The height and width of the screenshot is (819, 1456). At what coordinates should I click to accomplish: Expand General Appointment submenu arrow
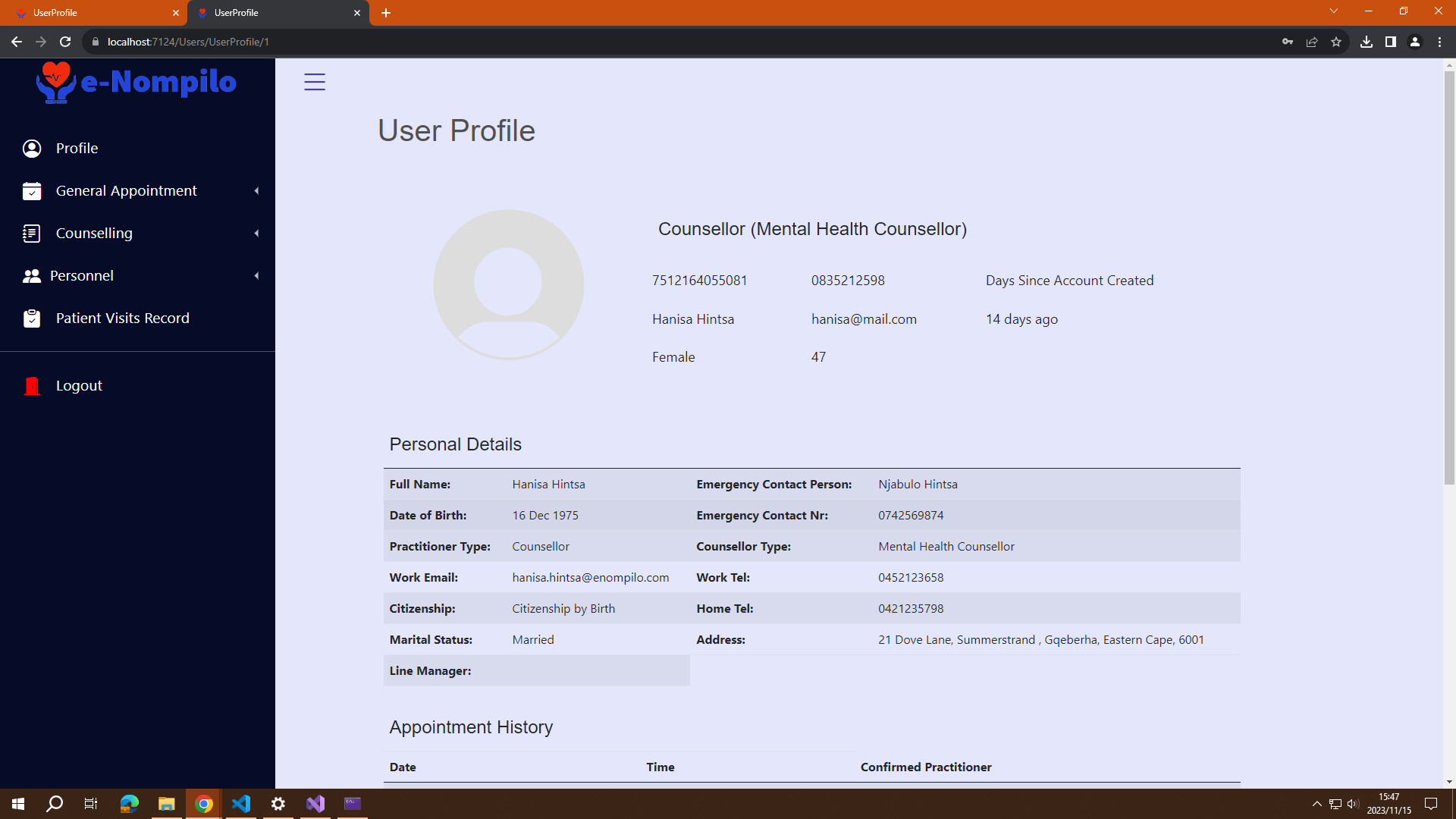[x=256, y=191]
